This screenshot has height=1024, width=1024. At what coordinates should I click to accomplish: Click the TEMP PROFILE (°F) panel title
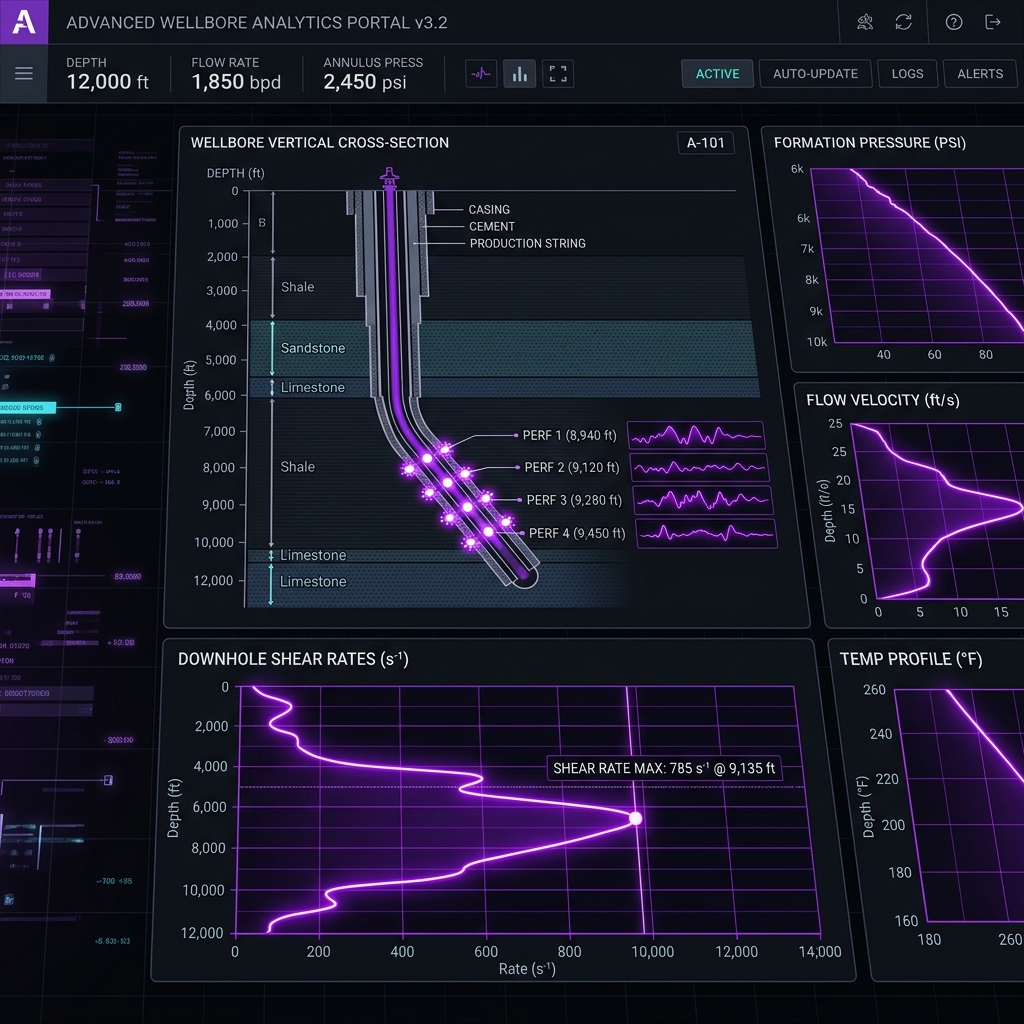[911, 659]
